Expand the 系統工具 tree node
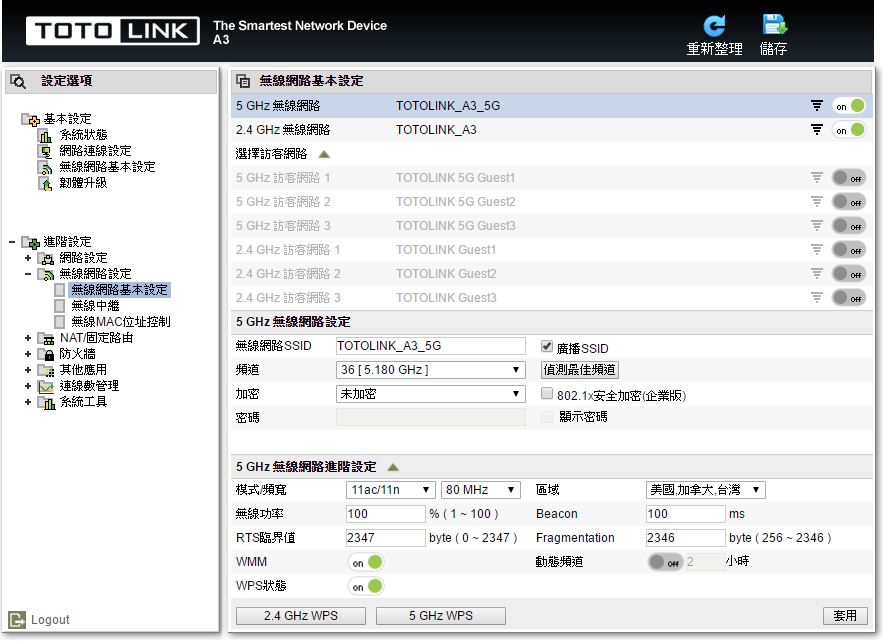The image size is (885, 641). pos(28,402)
